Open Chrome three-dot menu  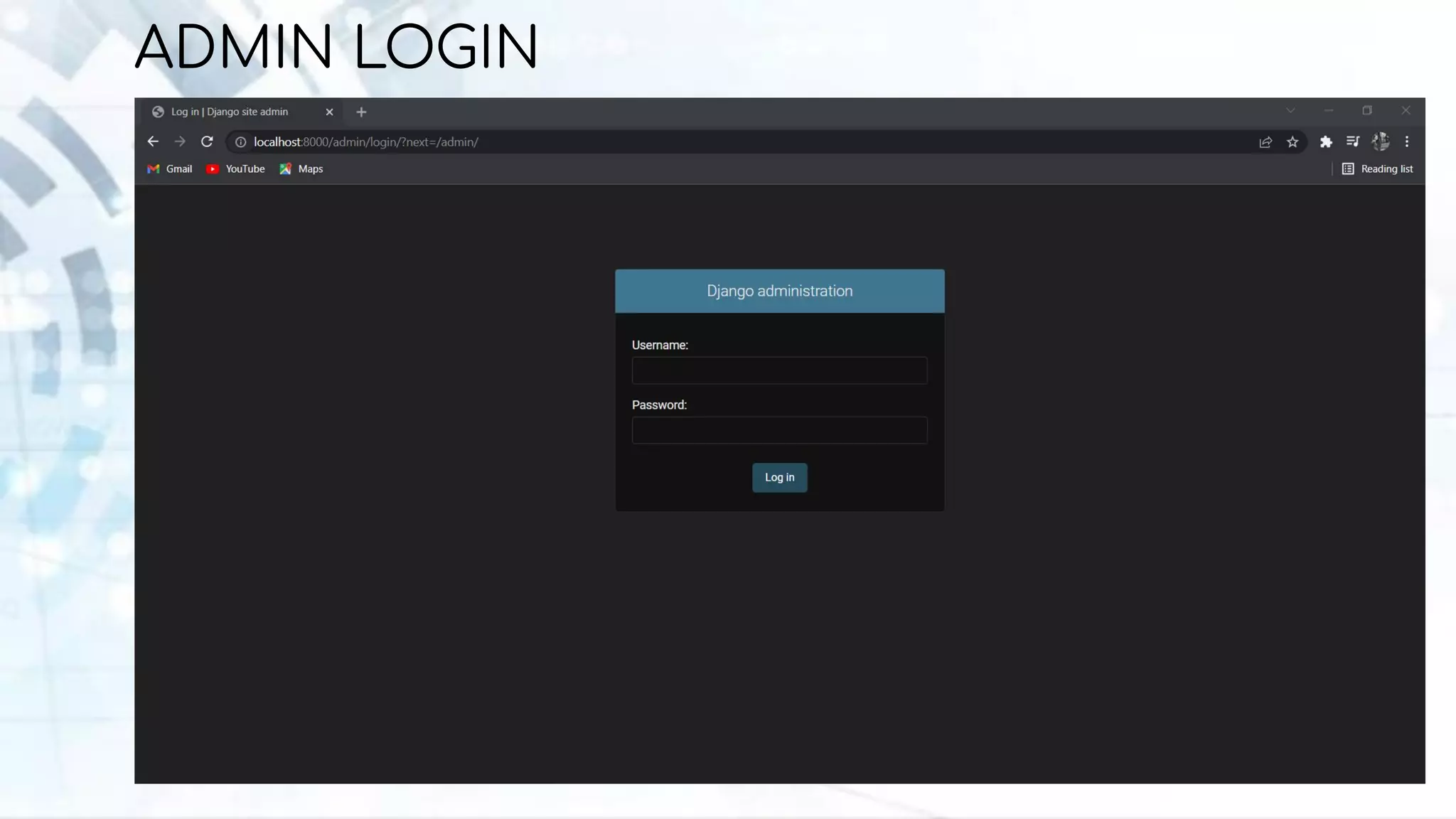coord(1407,141)
